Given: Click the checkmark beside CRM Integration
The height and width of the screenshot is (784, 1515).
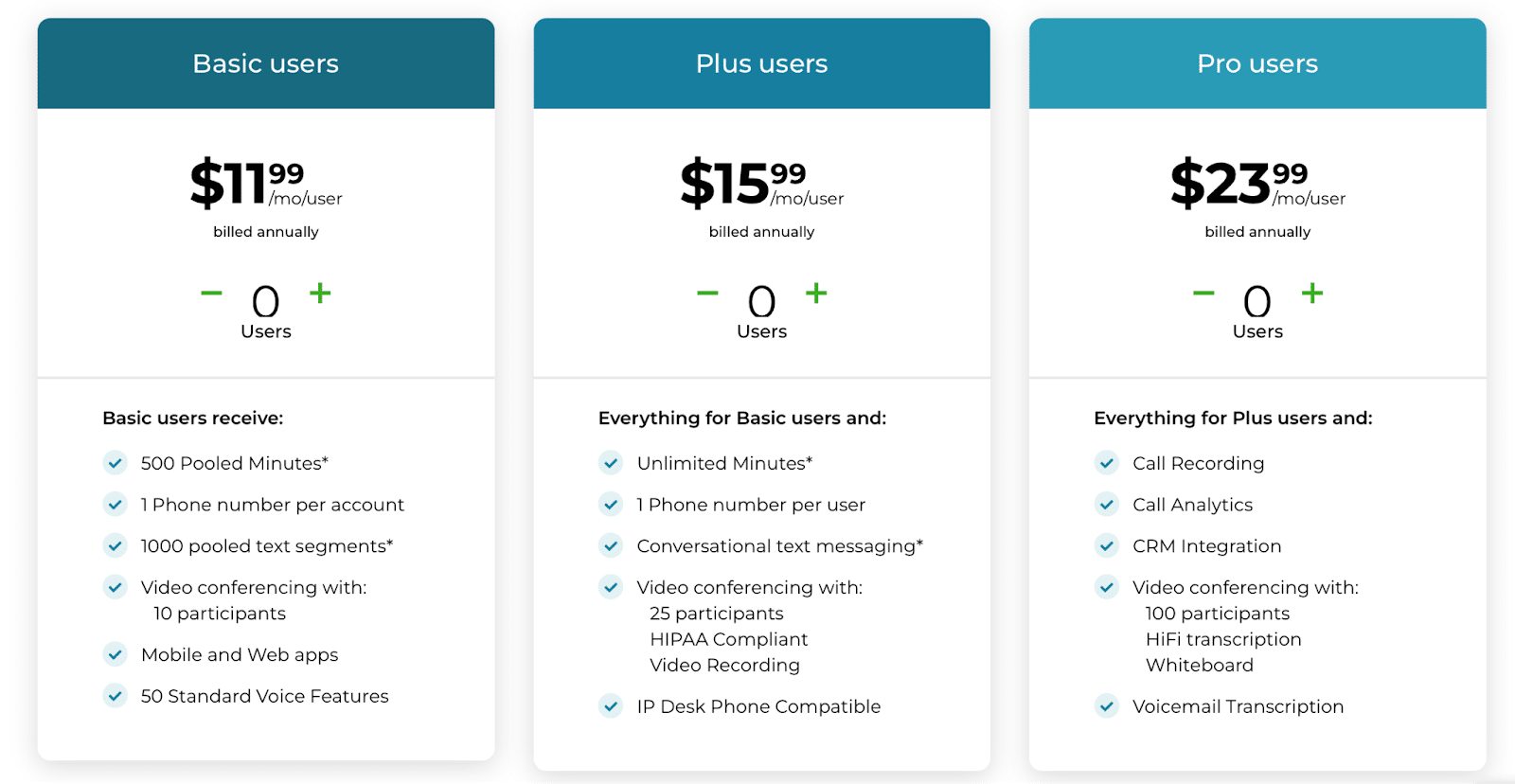Looking at the screenshot, I should click(x=1107, y=545).
